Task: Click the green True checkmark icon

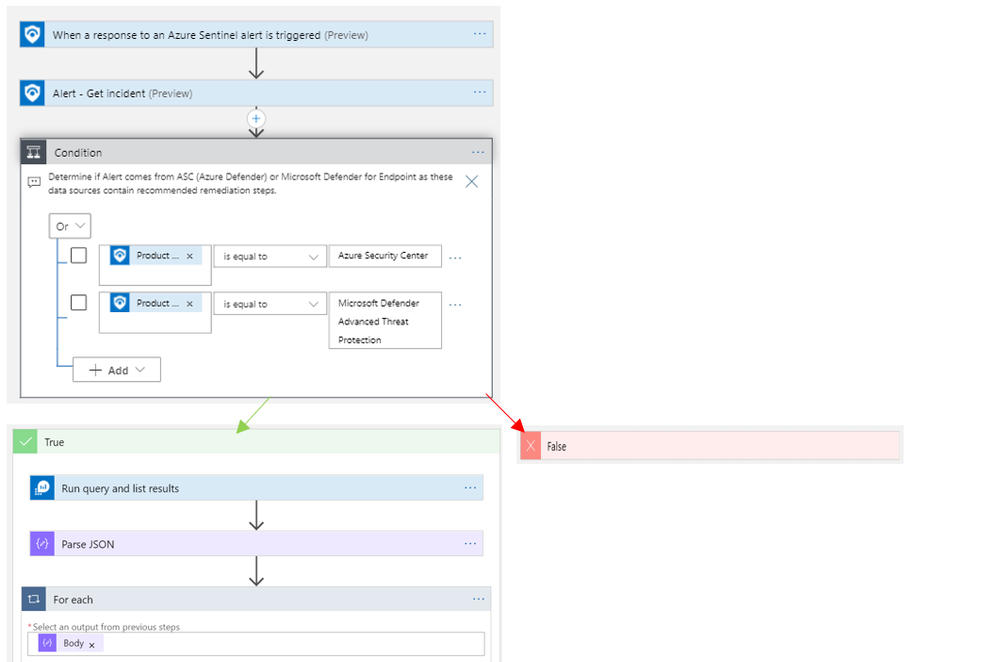Action: (25, 442)
